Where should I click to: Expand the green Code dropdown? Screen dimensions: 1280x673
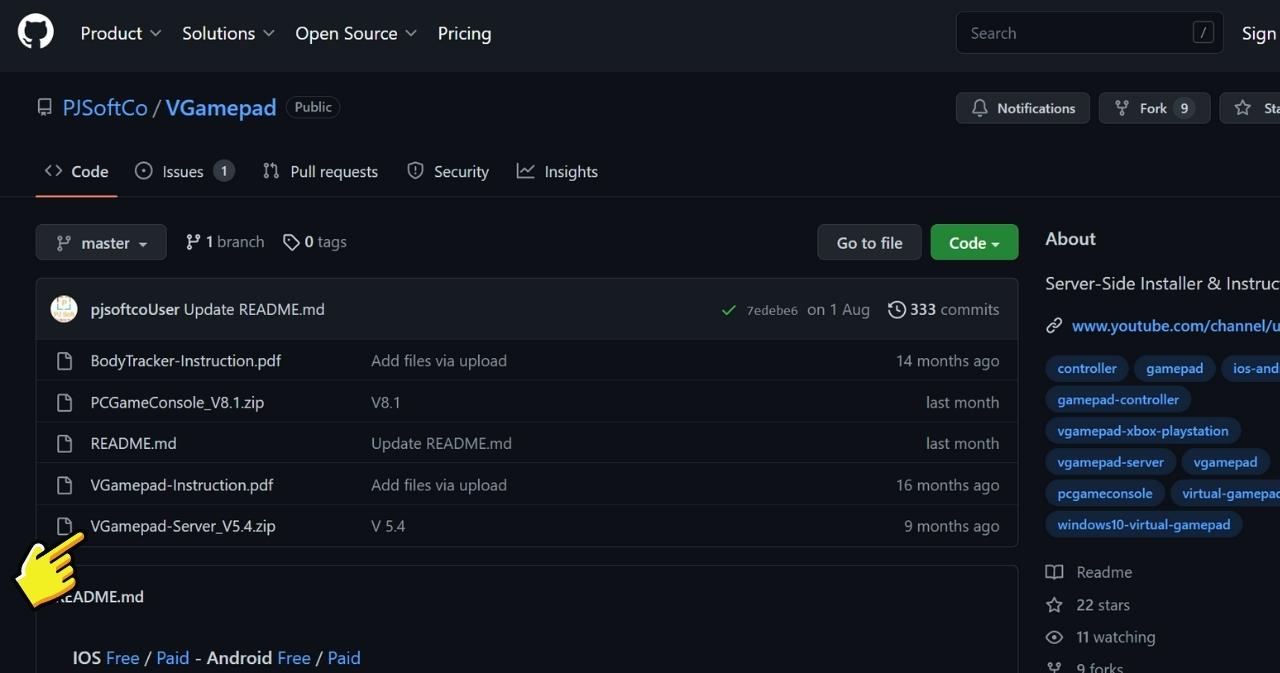tap(973, 242)
